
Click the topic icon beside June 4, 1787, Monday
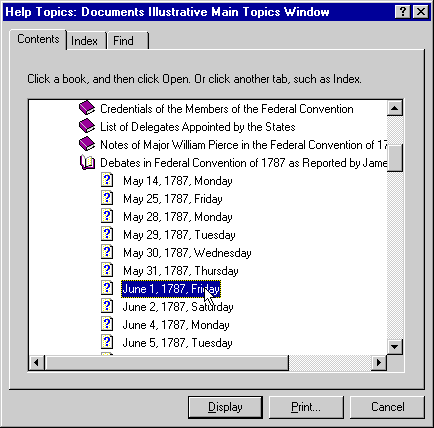tap(107, 324)
